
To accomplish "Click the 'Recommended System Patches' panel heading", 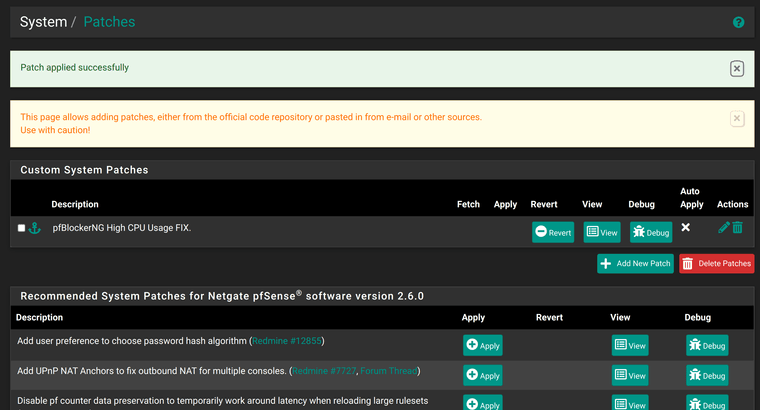I will 222,296.
